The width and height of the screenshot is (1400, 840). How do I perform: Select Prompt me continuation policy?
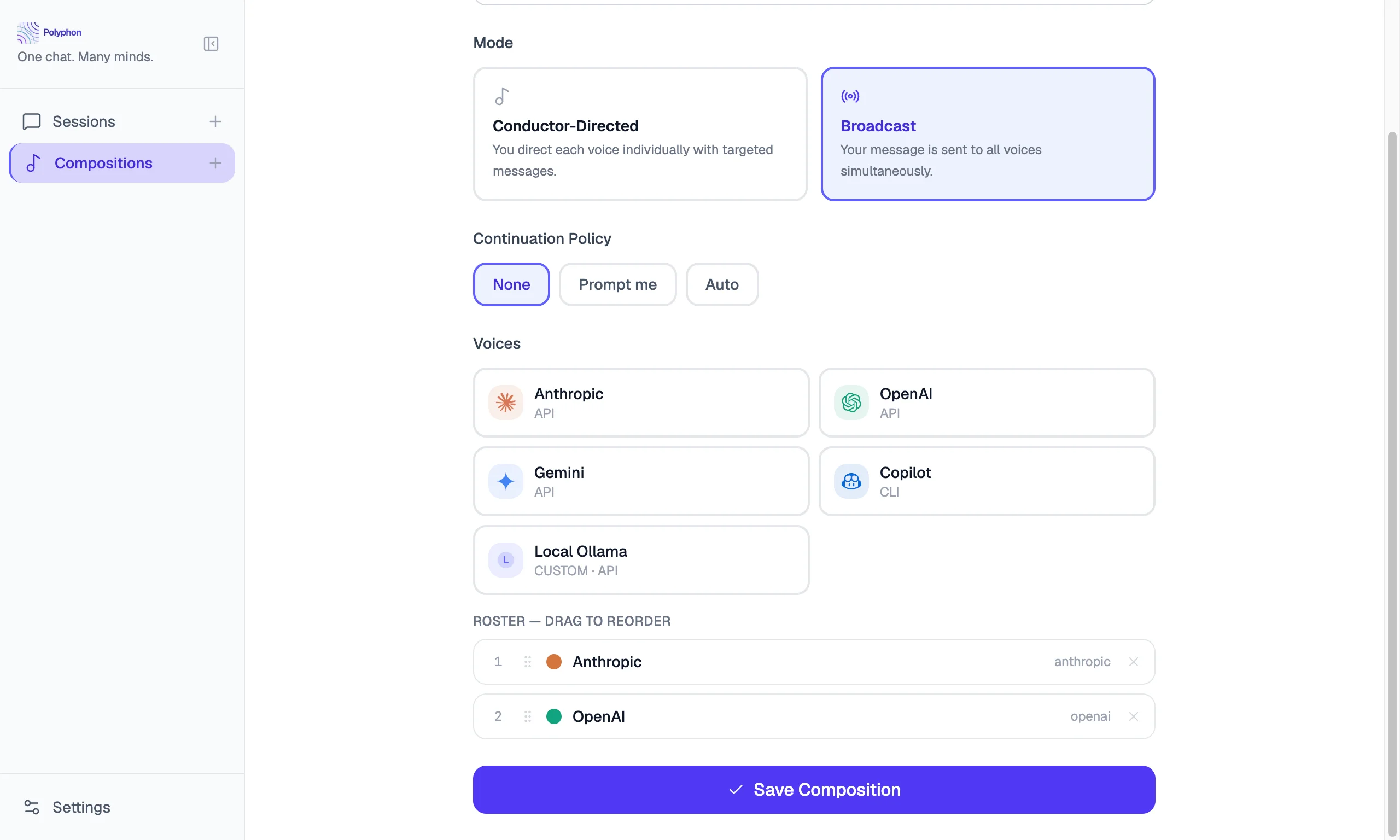tap(617, 284)
